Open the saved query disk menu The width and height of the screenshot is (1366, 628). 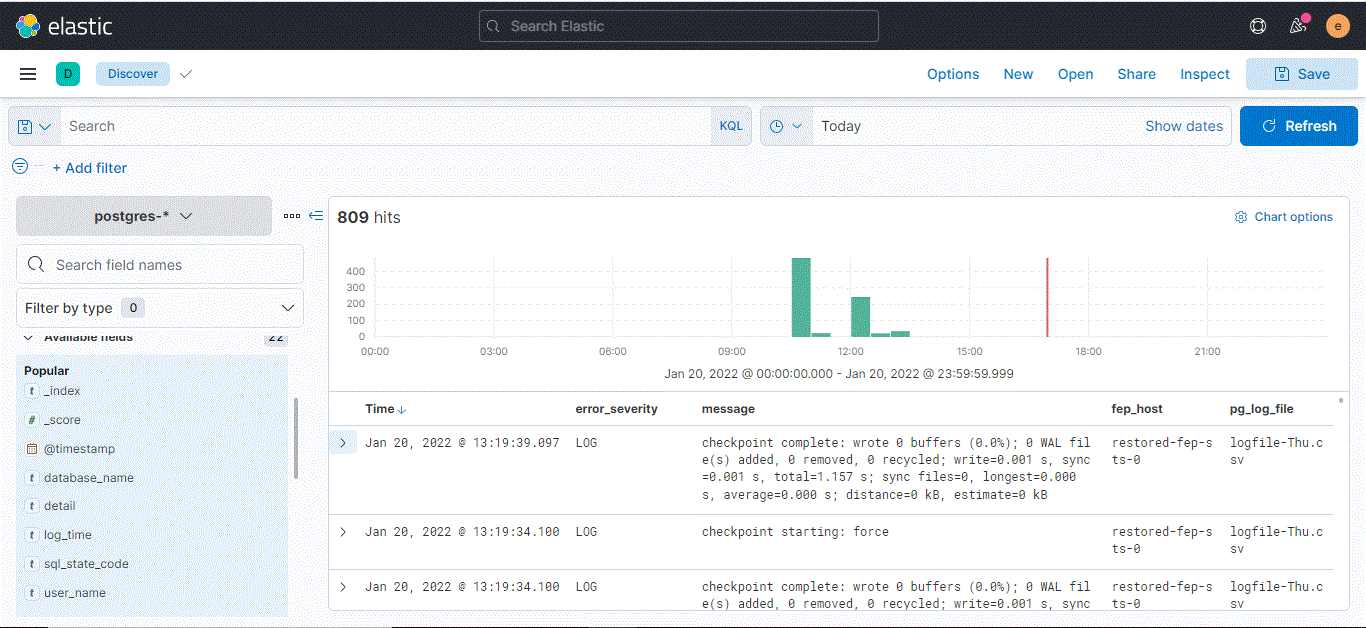[x=34, y=127]
